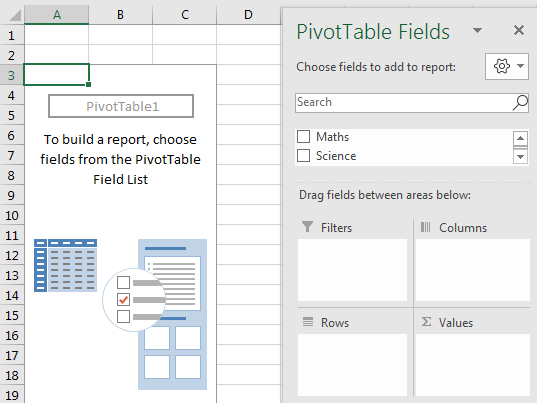Click the 'To build a report' instruction text
Image resolution: width=539 pixels, height=403 pixels.
pos(120,159)
